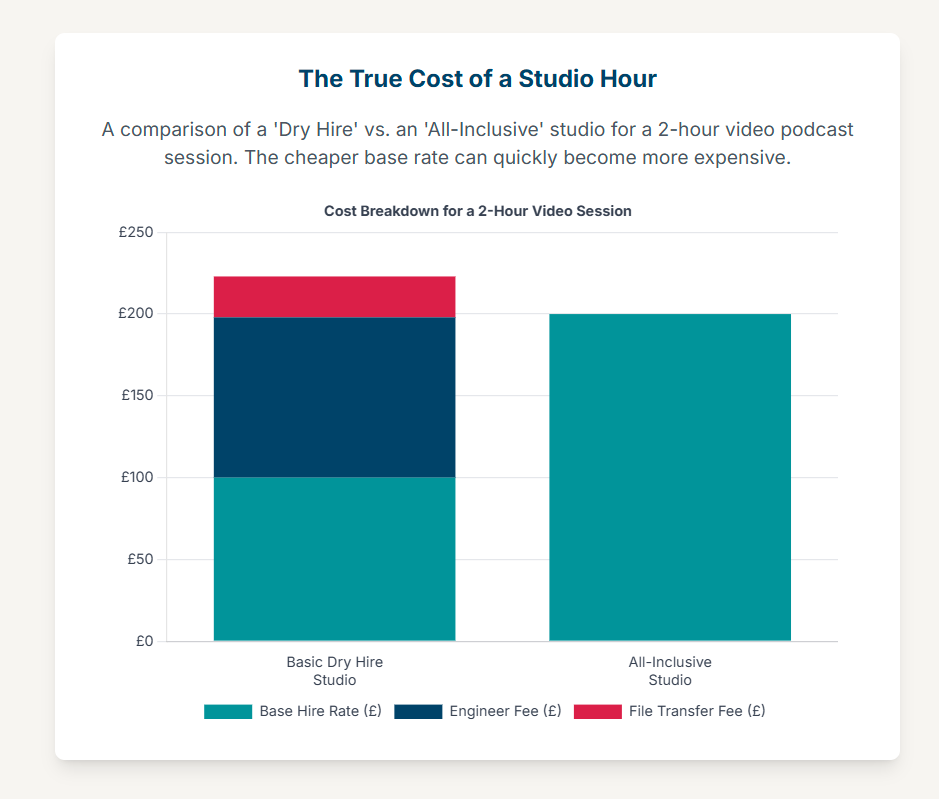The height and width of the screenshot is (799, 939).
Task: Click the 'Base Hire Rate (£)' legend label
Action: tap(320, 712)
